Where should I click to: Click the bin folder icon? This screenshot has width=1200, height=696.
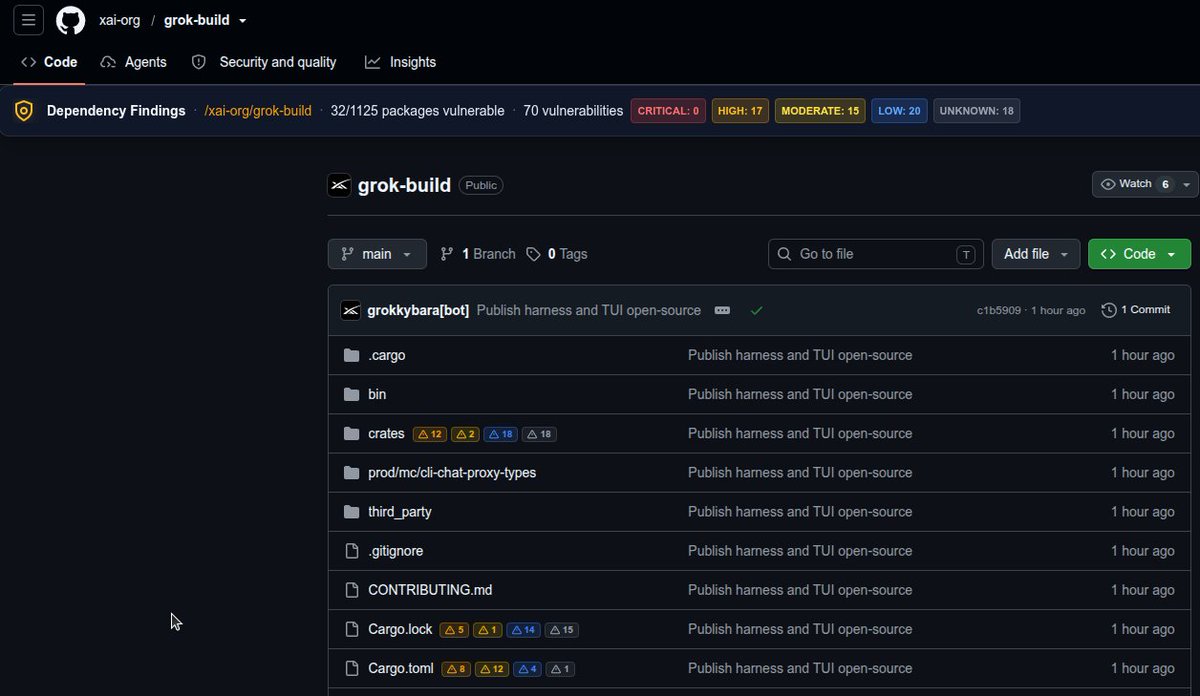tap(351, 395)
